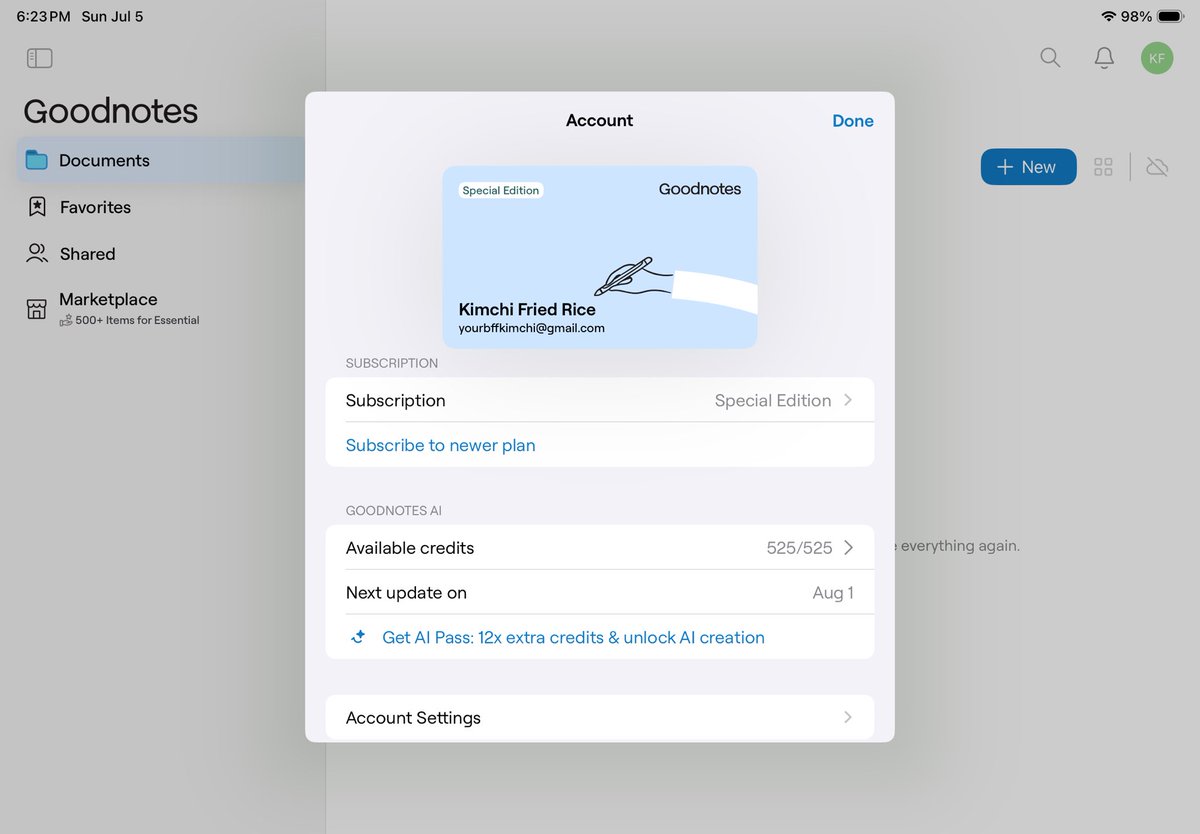Check the cloud sync off icon
The height and width of the screenshot is (834, 1200).
click(x=1157, y=167)
